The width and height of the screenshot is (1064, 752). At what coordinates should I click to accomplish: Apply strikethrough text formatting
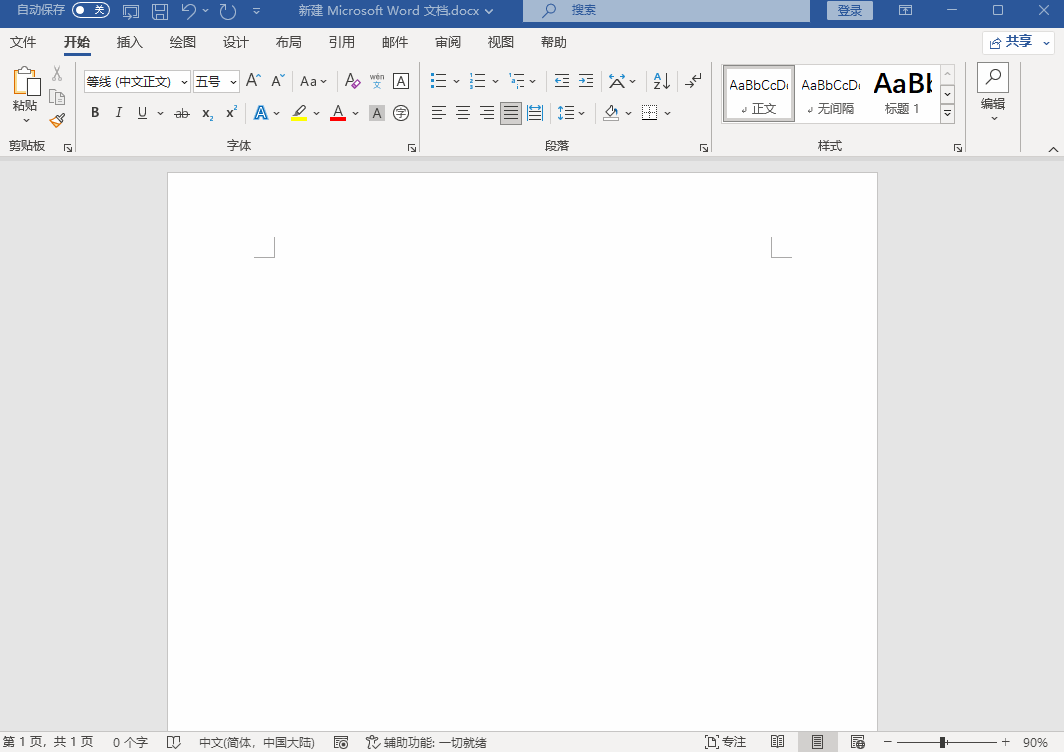coord(181,114)
